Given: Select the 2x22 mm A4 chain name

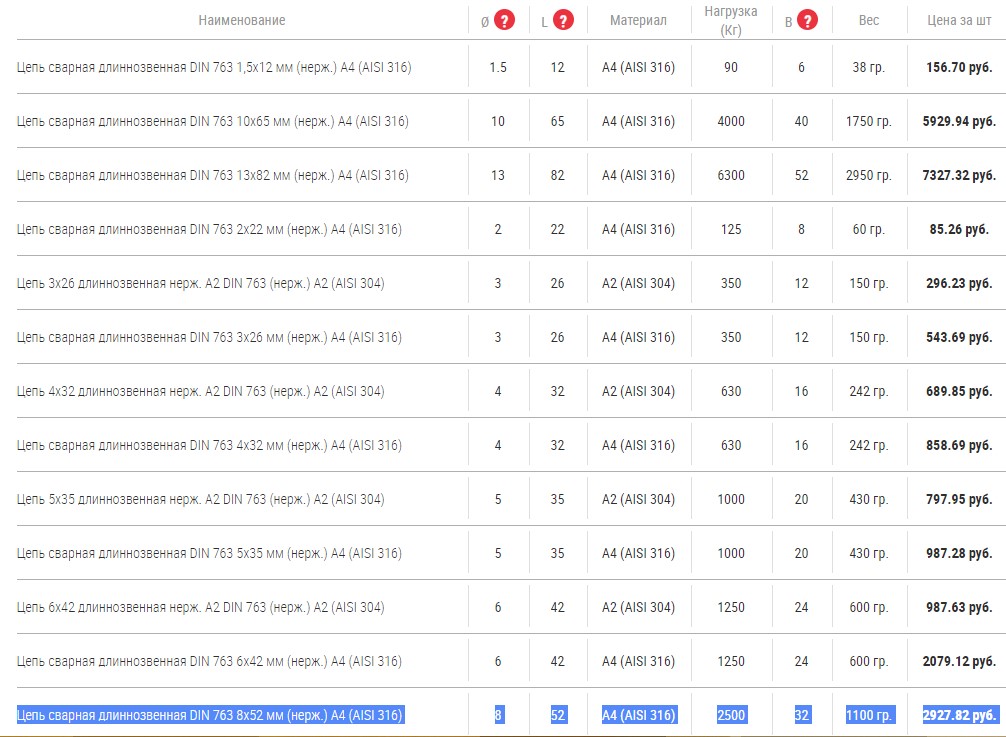Looking at the screenshot, I should pyautogui.click(x=209, y=229).
